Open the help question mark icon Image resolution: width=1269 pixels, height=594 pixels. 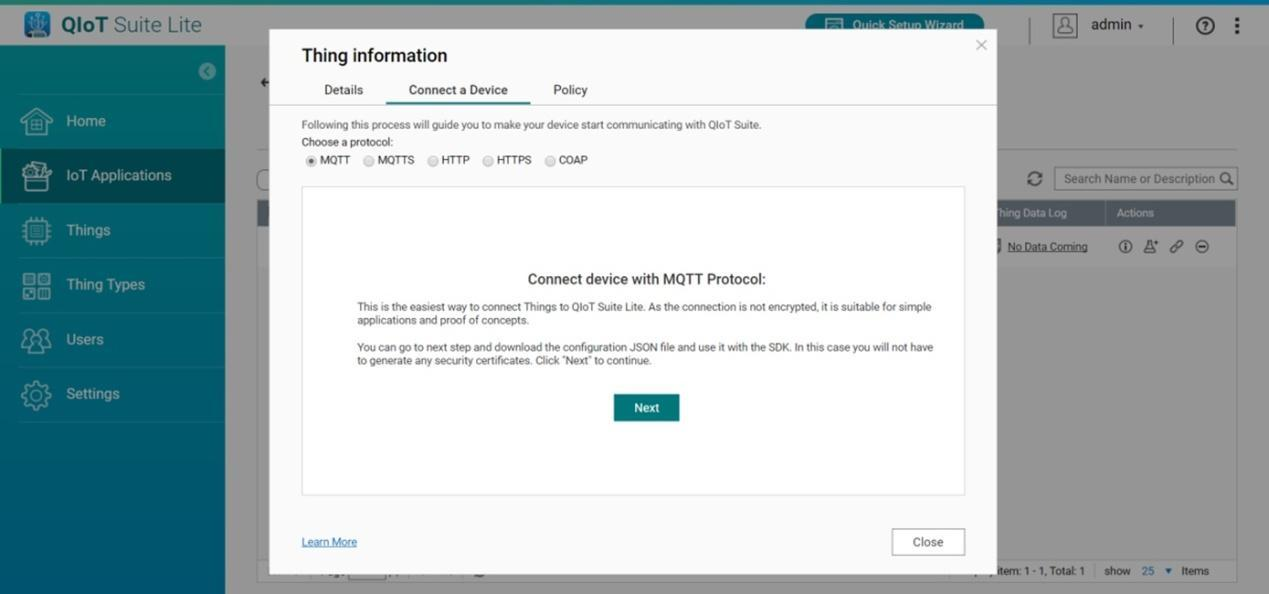click(x=1205, y=26)
